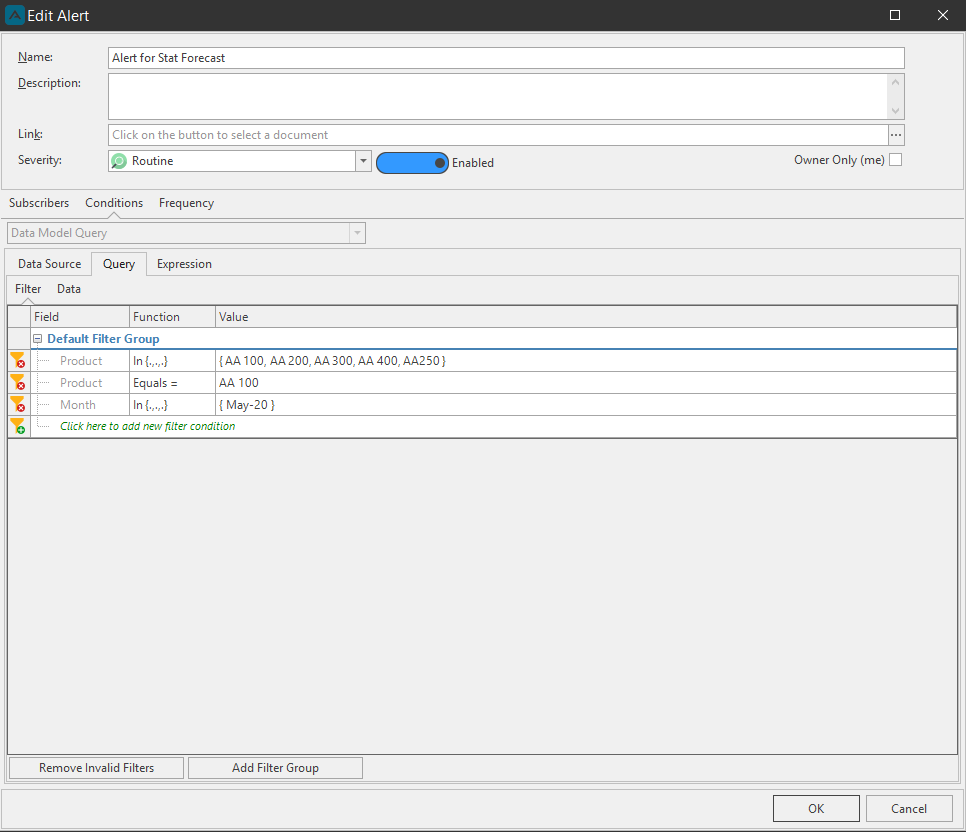The image size is (966, 832).
Task: Click Add Filter Group button
Action: click(x=275, y=768)
